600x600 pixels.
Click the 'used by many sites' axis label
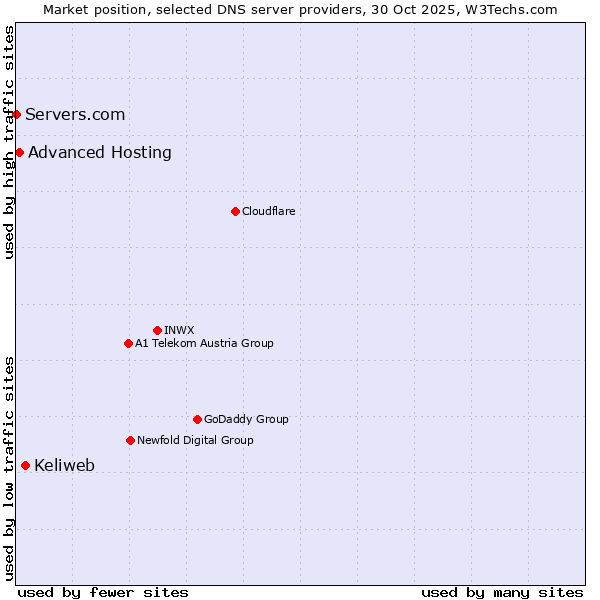(502, 592)
